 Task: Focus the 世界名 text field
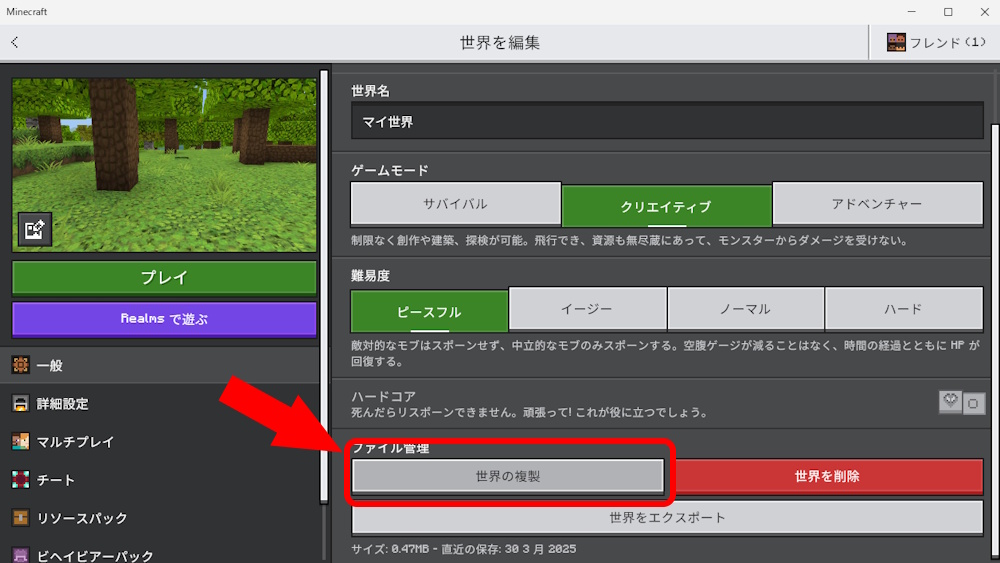click(x=667, y=121)
